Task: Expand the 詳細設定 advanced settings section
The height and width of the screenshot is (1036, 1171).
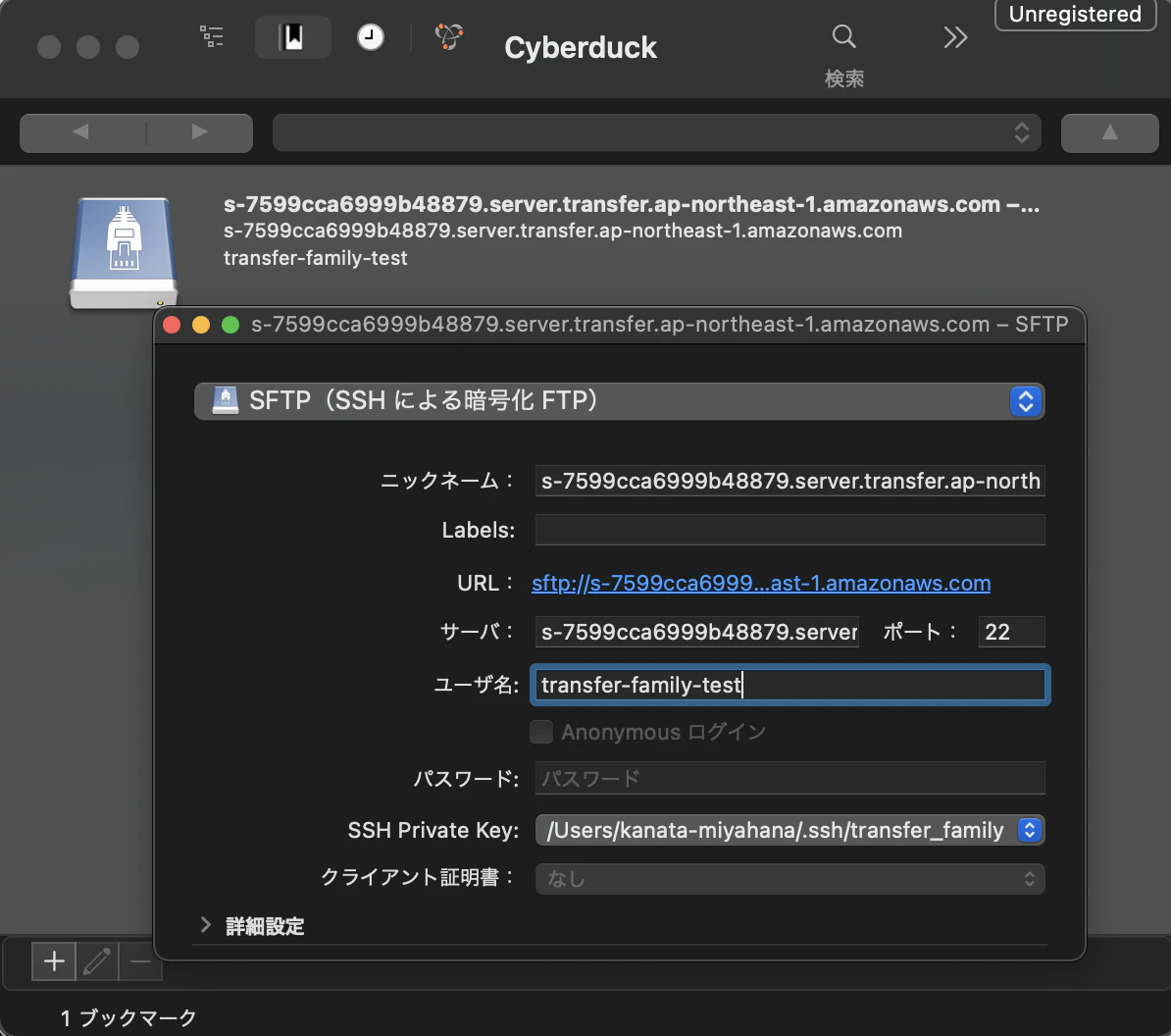Action: pyautogui.click(x=205, y=925)
